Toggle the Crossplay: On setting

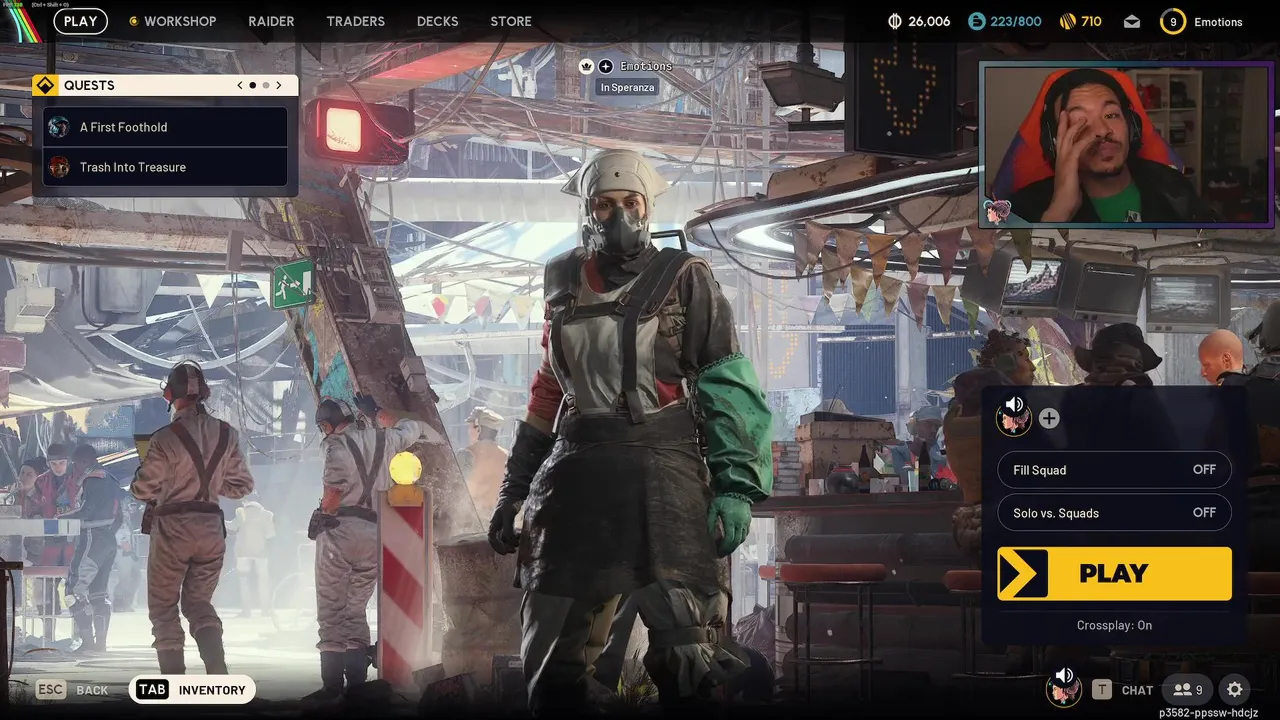click(1114, 625)
